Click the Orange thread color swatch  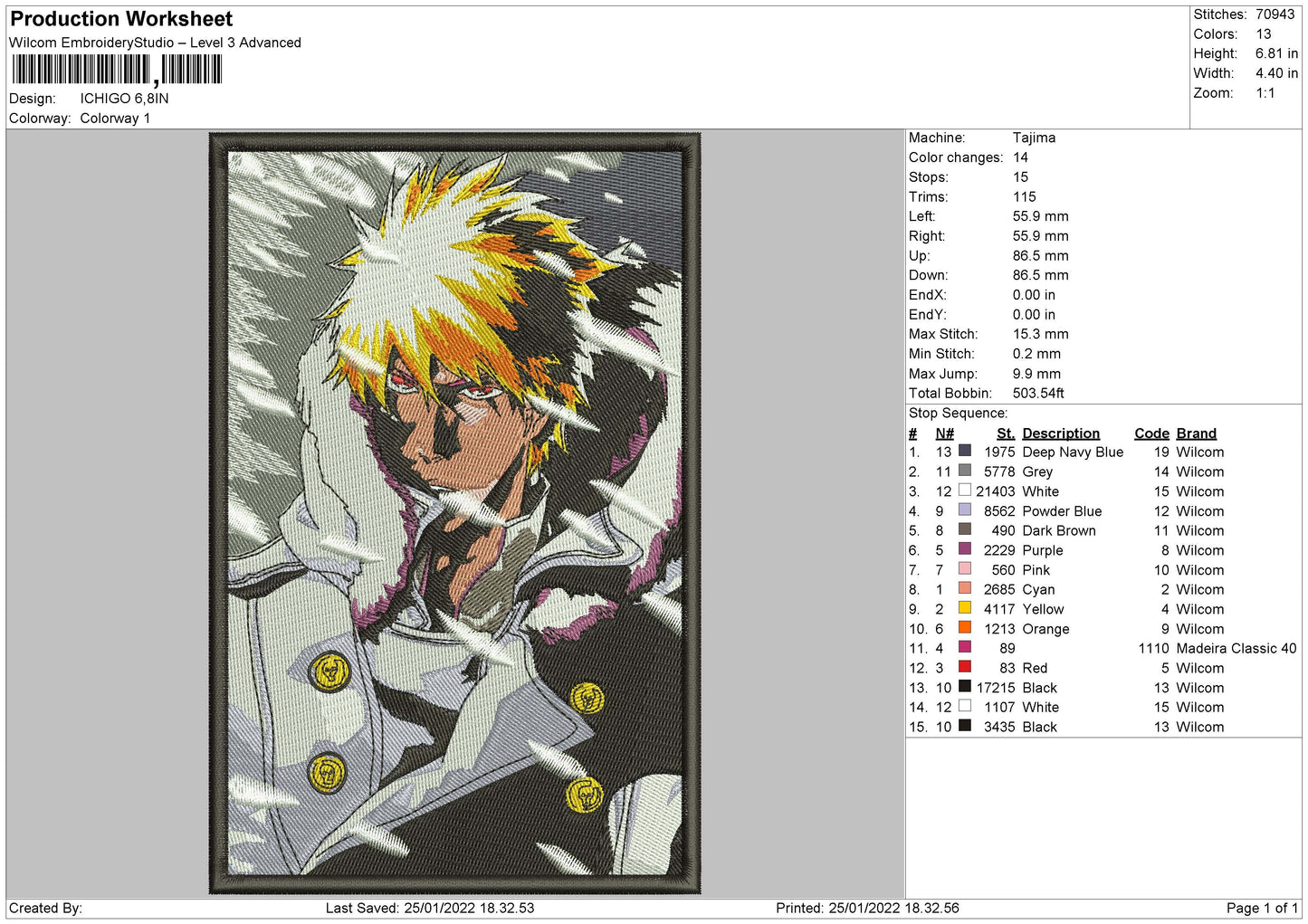point(965,627)
